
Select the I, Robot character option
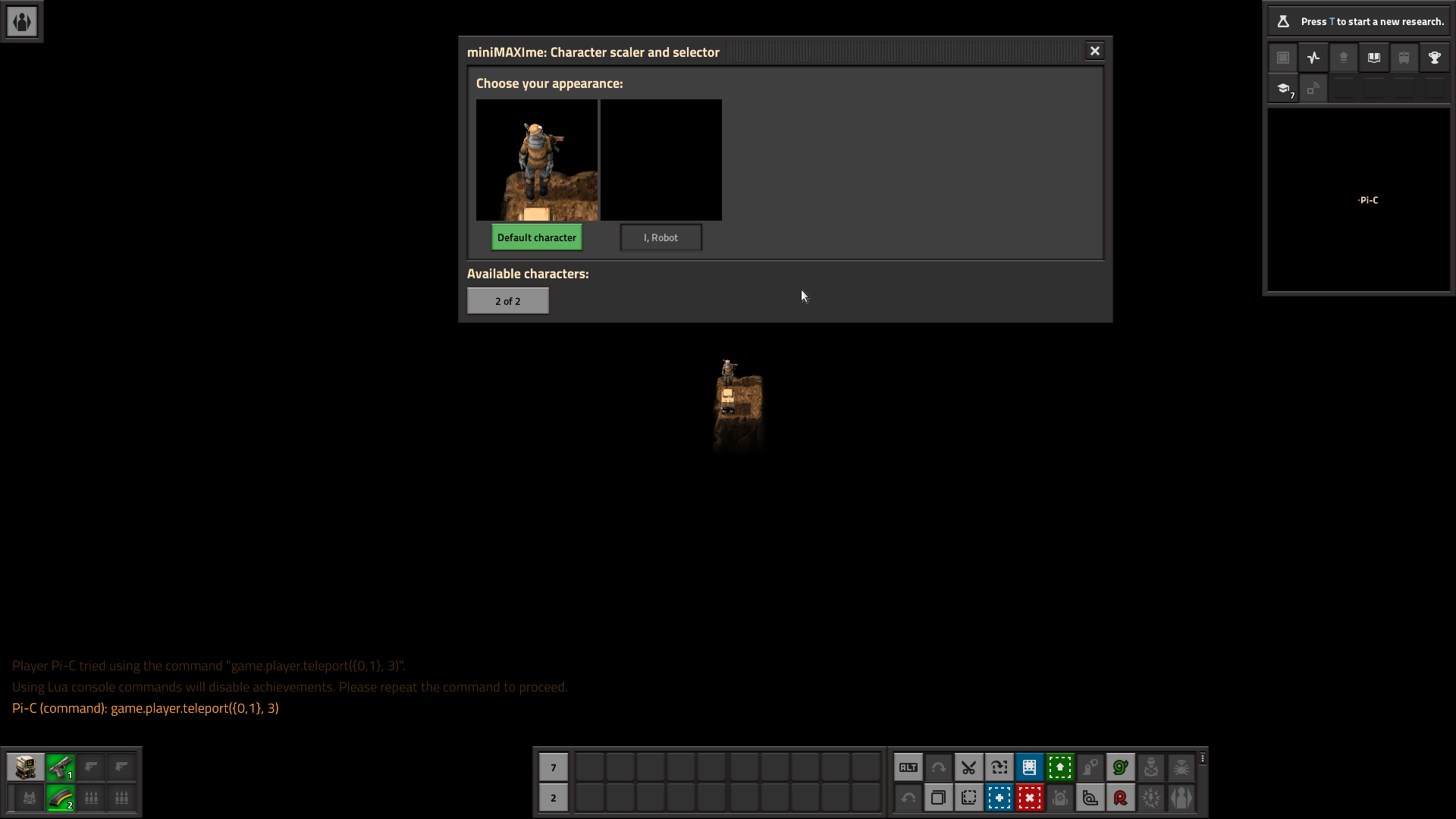pyautogui.click(x=660, y=237)
